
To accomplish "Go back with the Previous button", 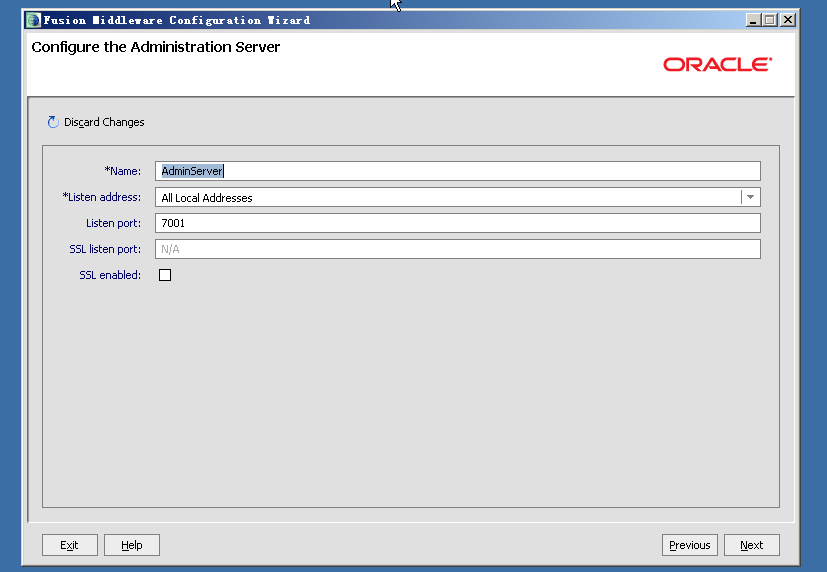I will tap(689, 545).
